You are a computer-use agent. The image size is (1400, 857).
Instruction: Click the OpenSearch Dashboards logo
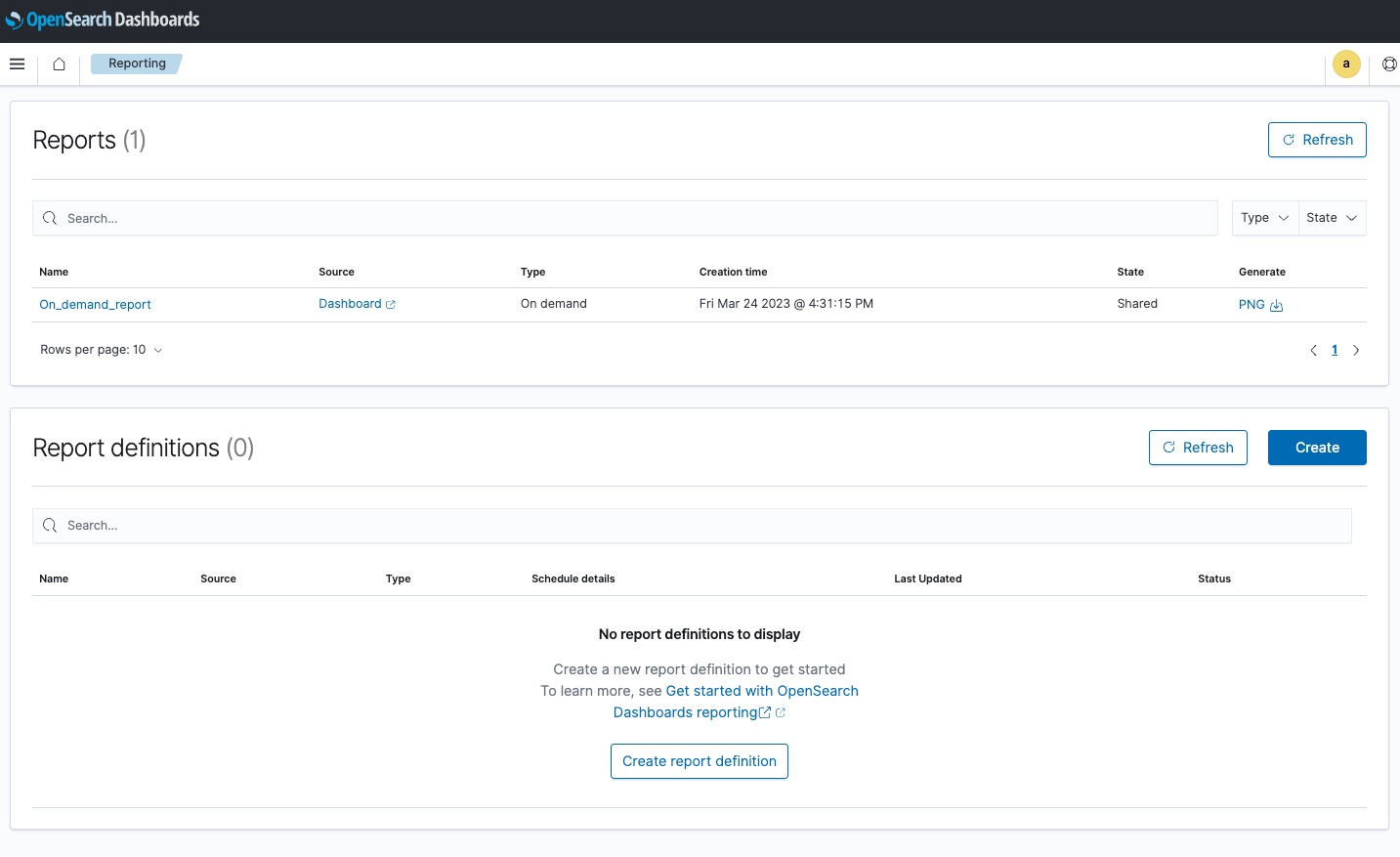coord(102,20)
